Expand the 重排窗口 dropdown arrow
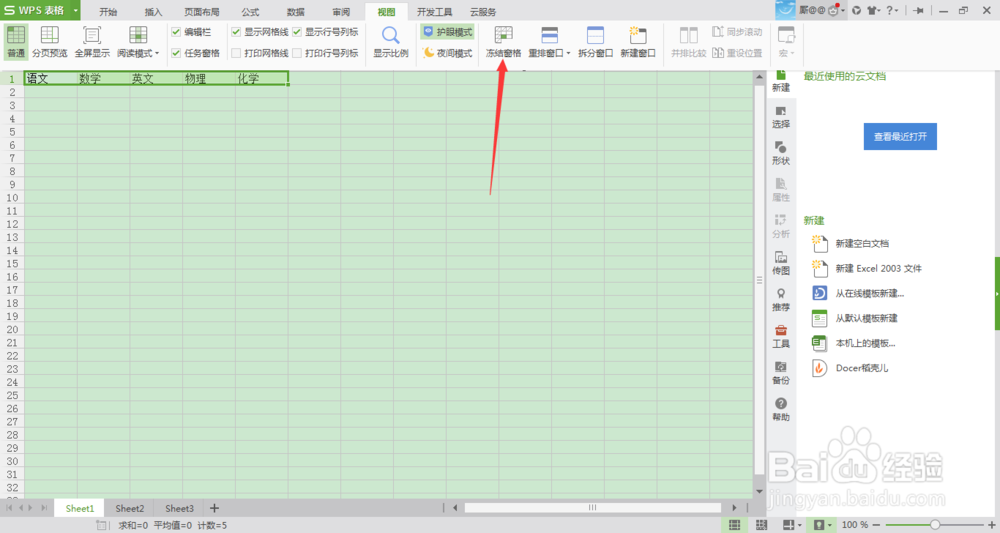The image size is (1000, 533). click(x=568, y=54)
